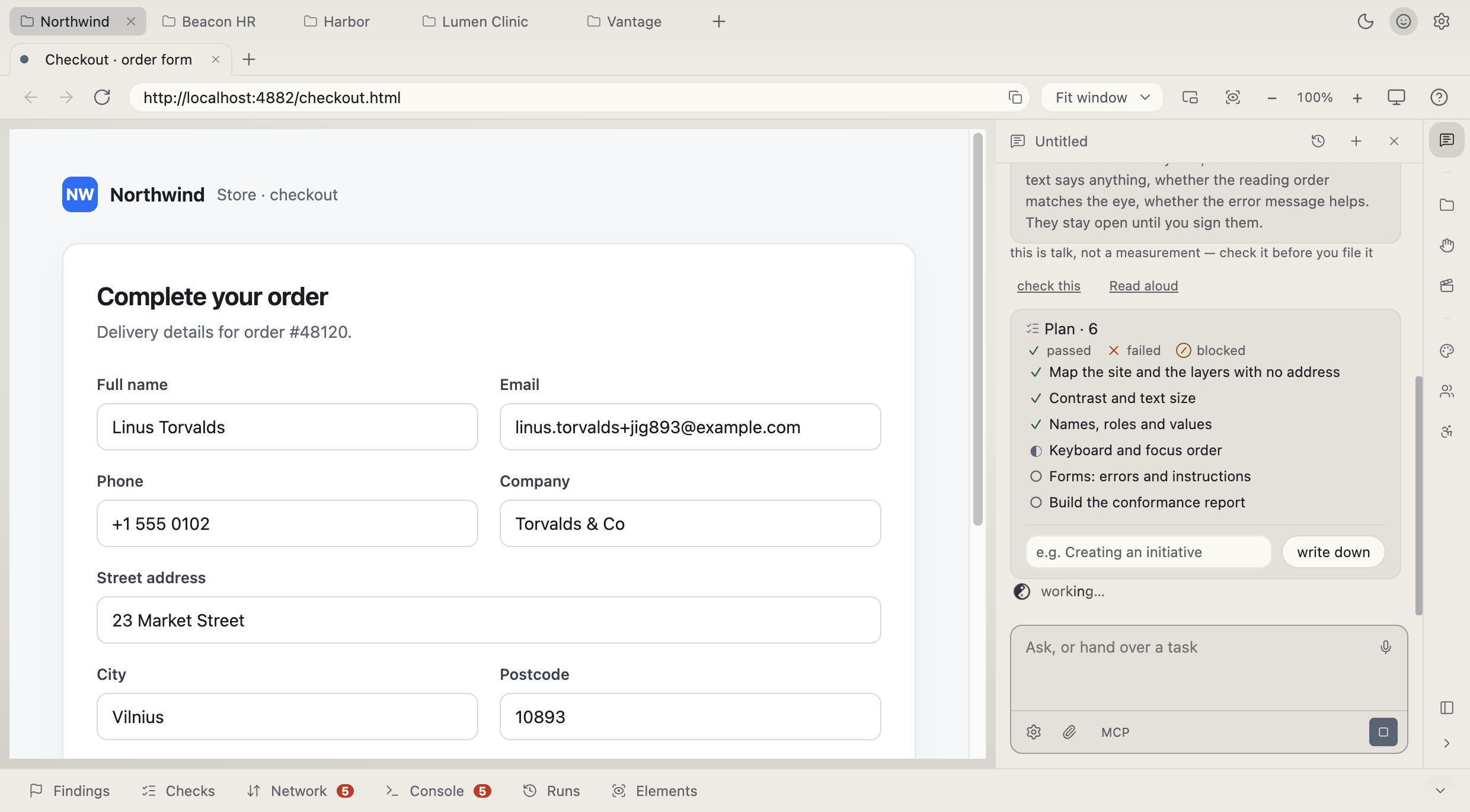Click the microphone icon in chat input
1470x812 pixels.
(1385, 647)
